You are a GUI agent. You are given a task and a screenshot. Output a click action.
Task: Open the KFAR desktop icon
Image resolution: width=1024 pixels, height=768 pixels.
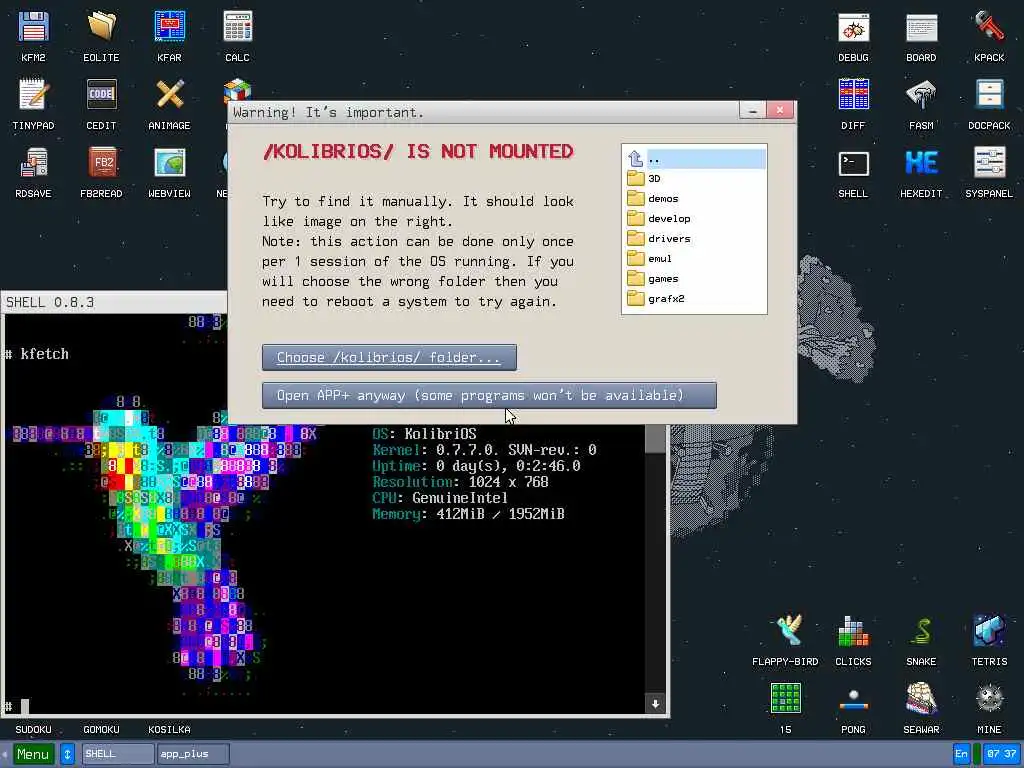click(169, 27)
